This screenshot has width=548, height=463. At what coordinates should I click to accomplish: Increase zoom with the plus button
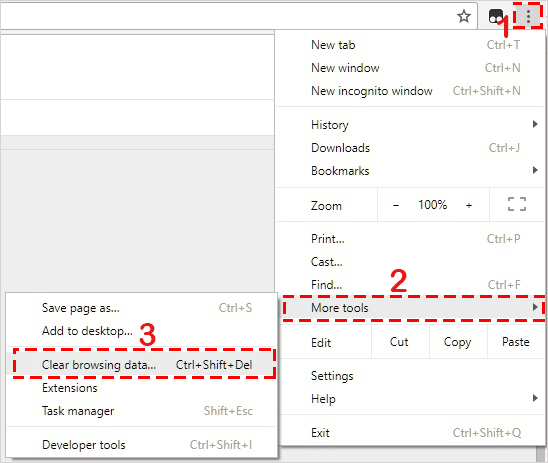pos(469,205)
